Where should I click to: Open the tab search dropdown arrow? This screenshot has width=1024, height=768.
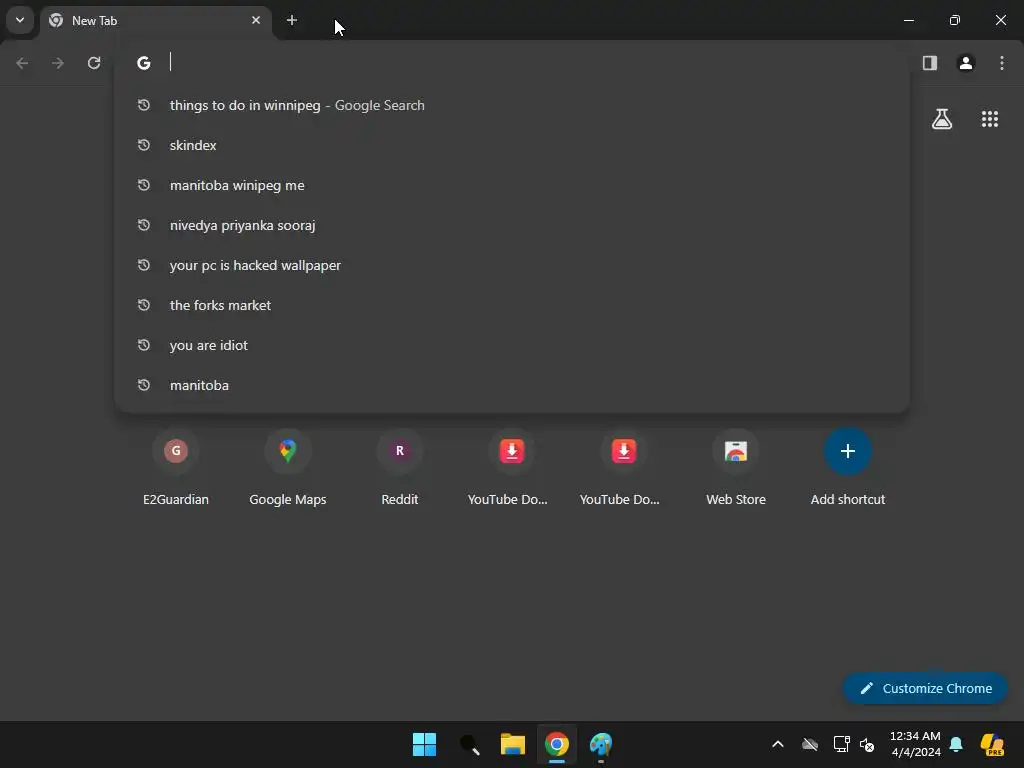pyautogui.click(x=20, y=20)
